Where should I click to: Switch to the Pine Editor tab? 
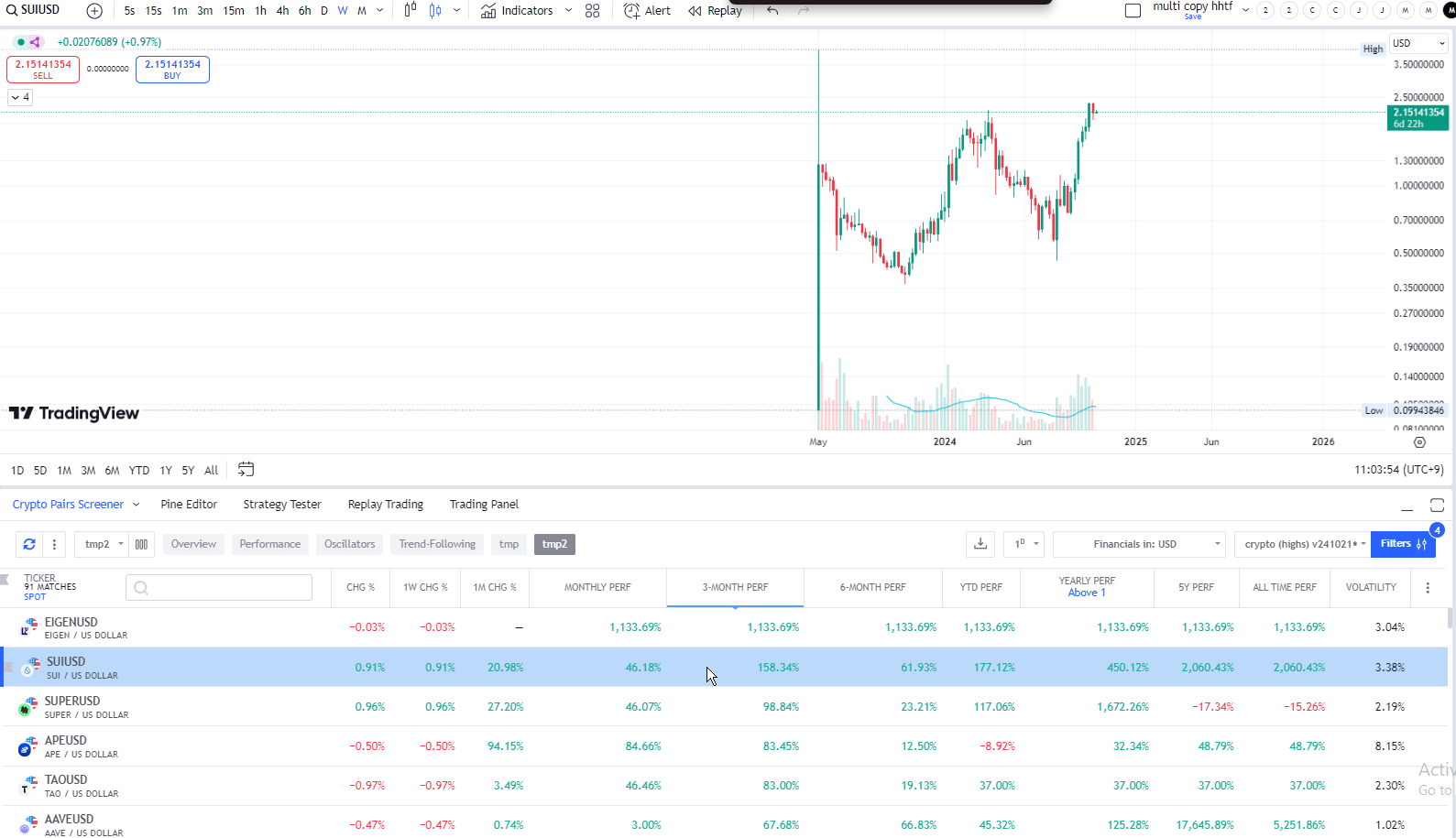[189, 505]
